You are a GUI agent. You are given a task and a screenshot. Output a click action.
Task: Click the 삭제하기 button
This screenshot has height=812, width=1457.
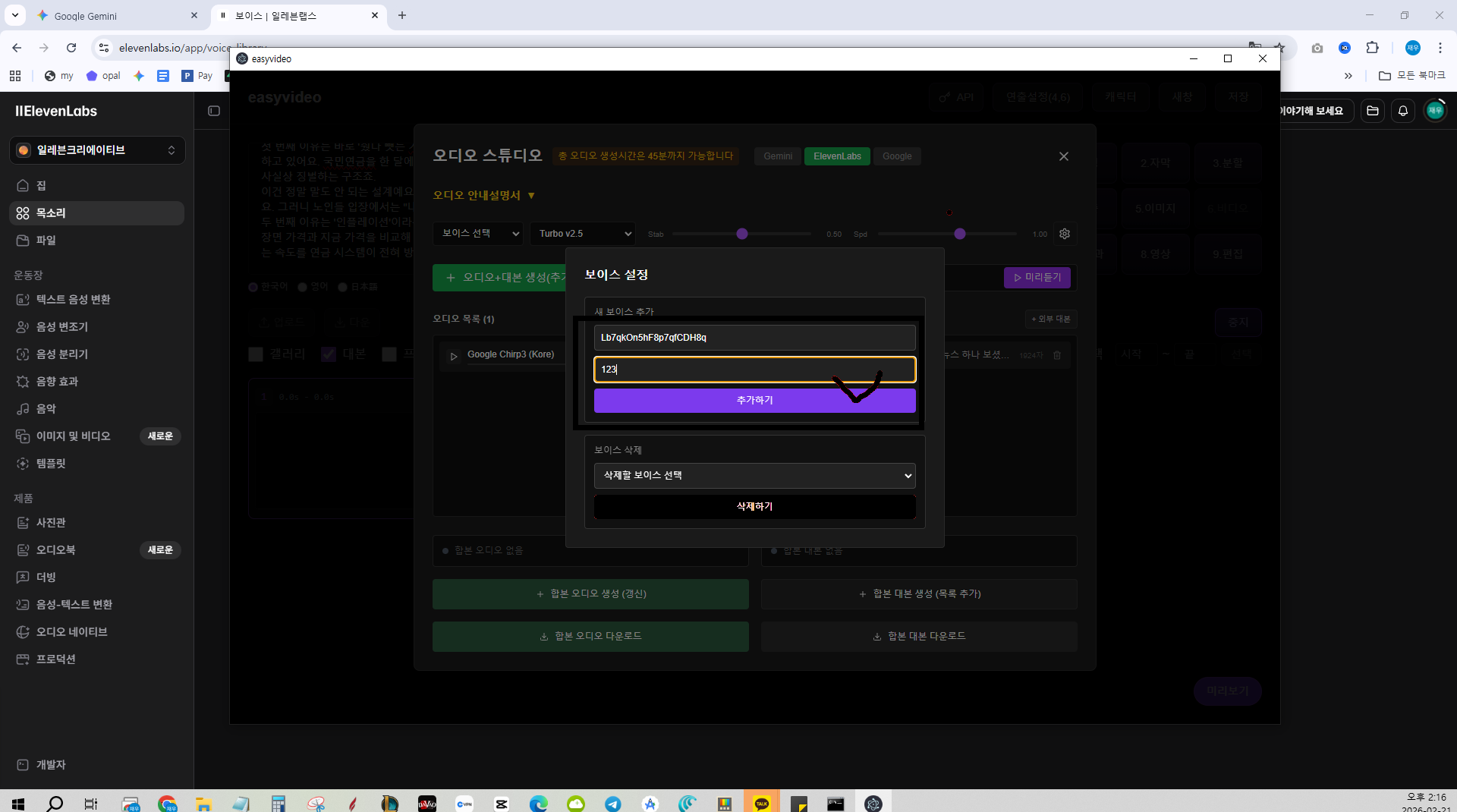pos(754,507)
